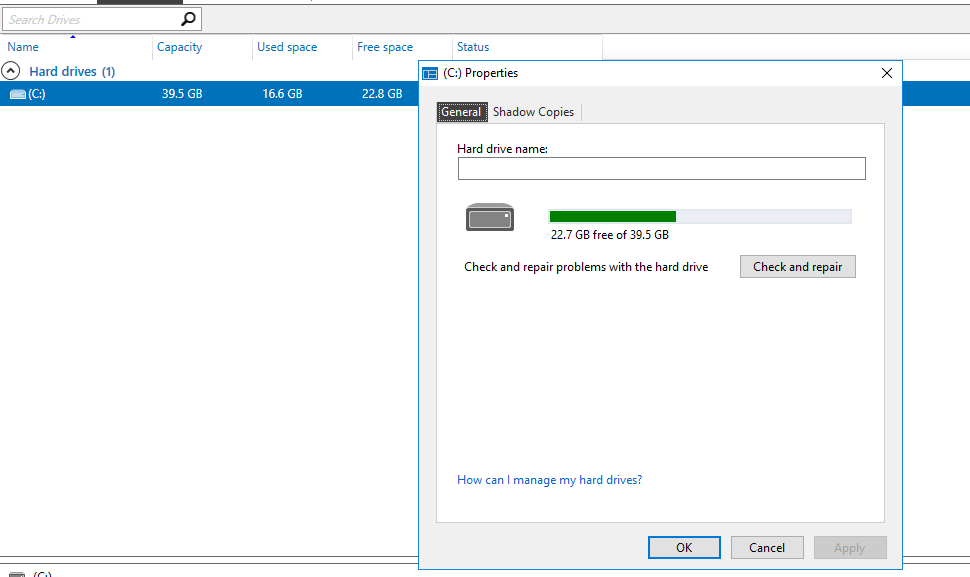Click the (C:) drive icon in list row
970x577 pixels.
click(x=18, y=94)
